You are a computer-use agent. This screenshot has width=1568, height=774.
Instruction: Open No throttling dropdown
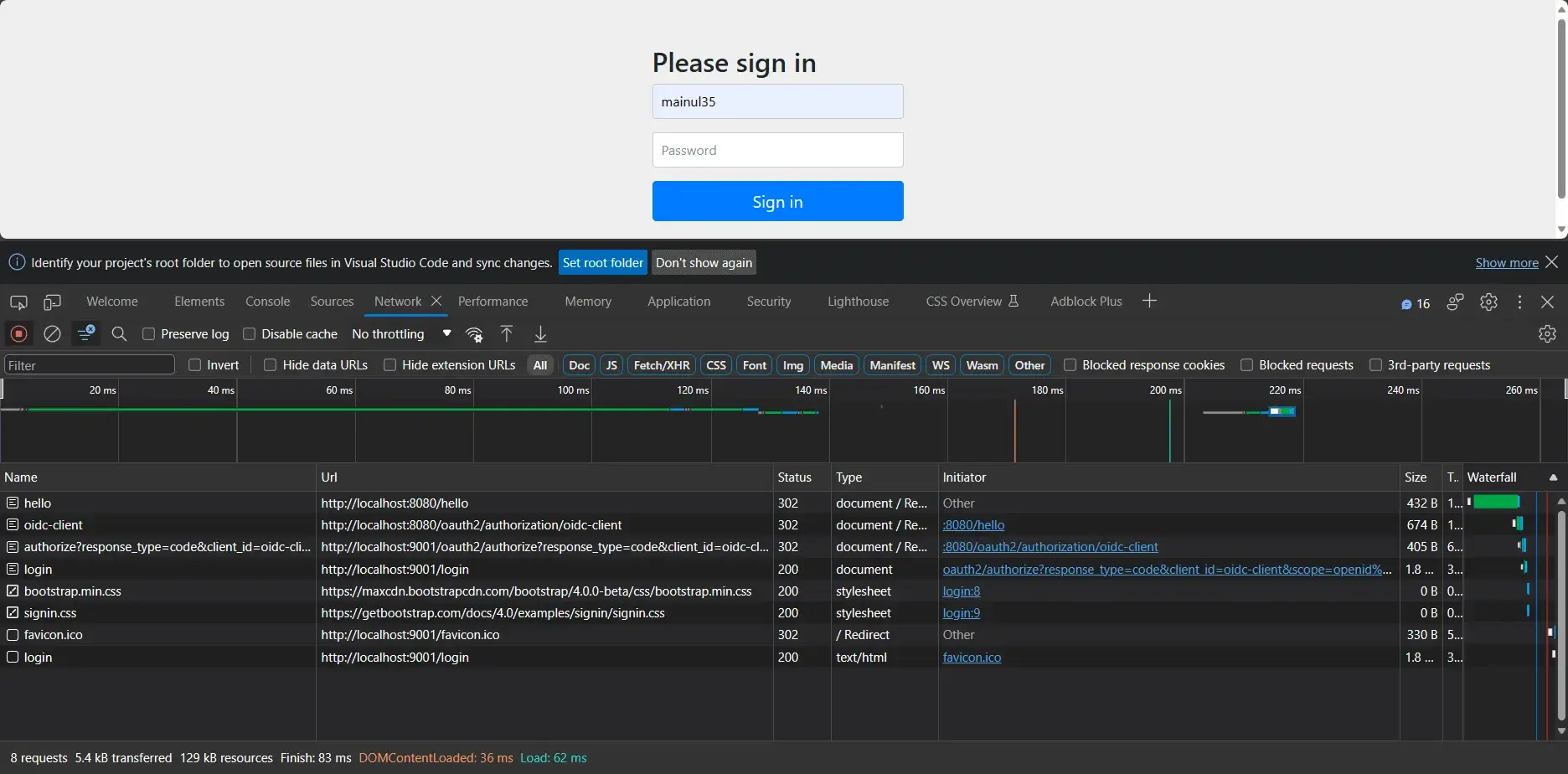click(402, 333)
